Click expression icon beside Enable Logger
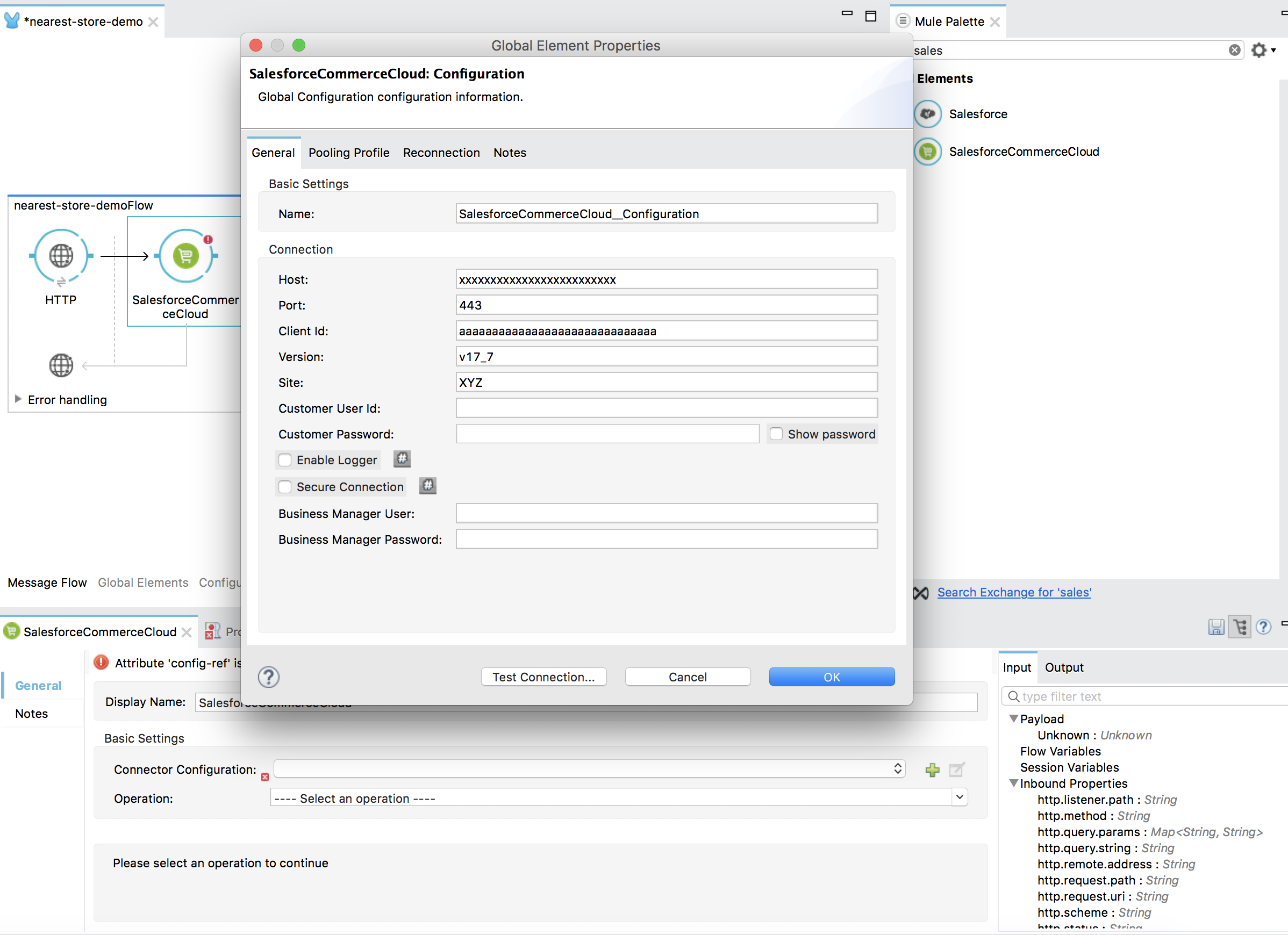Viewport: 1288px width, 935px height. pyautogui.click(x=402, y=459)
